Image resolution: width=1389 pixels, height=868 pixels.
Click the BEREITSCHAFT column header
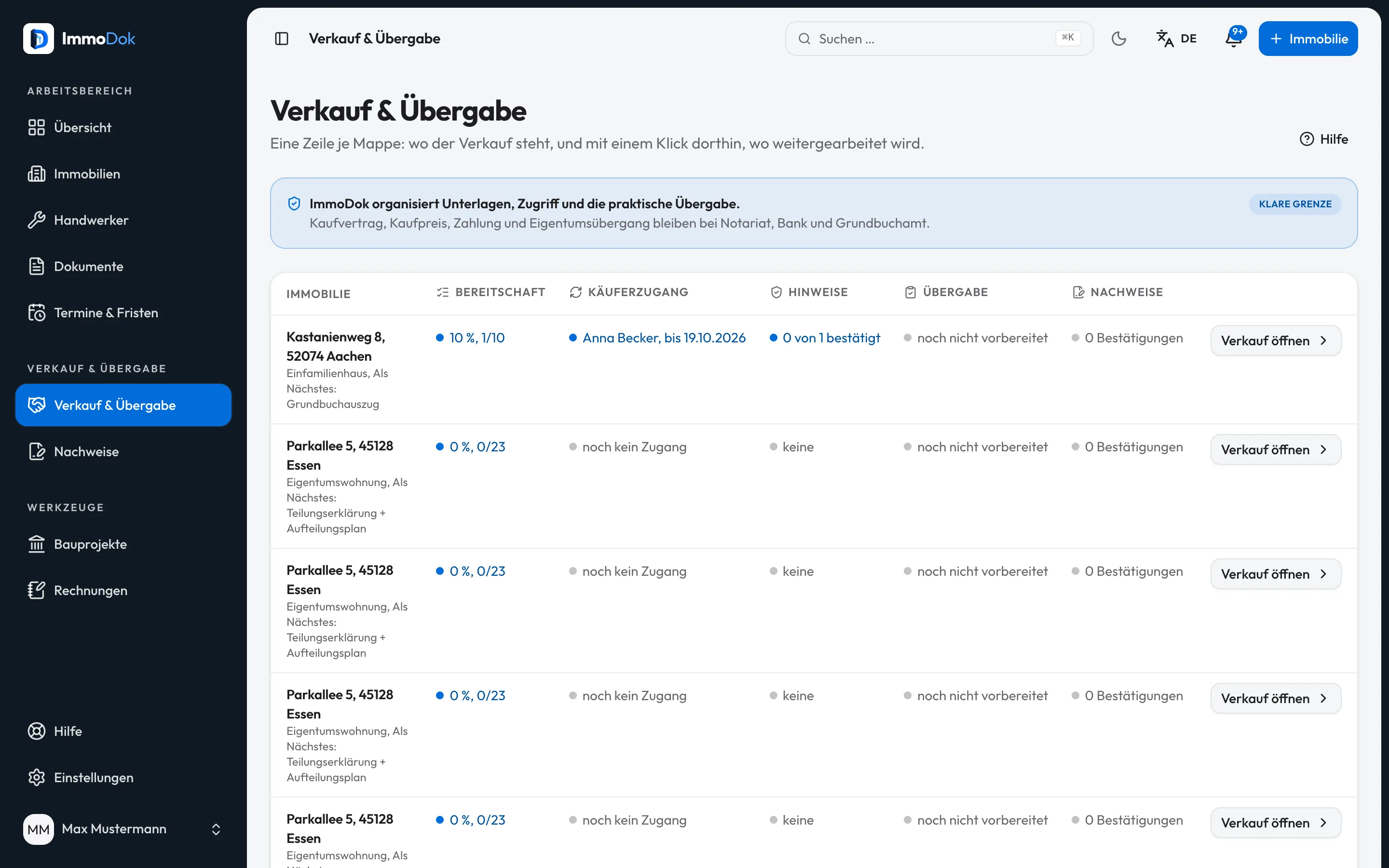click(491, 292)
